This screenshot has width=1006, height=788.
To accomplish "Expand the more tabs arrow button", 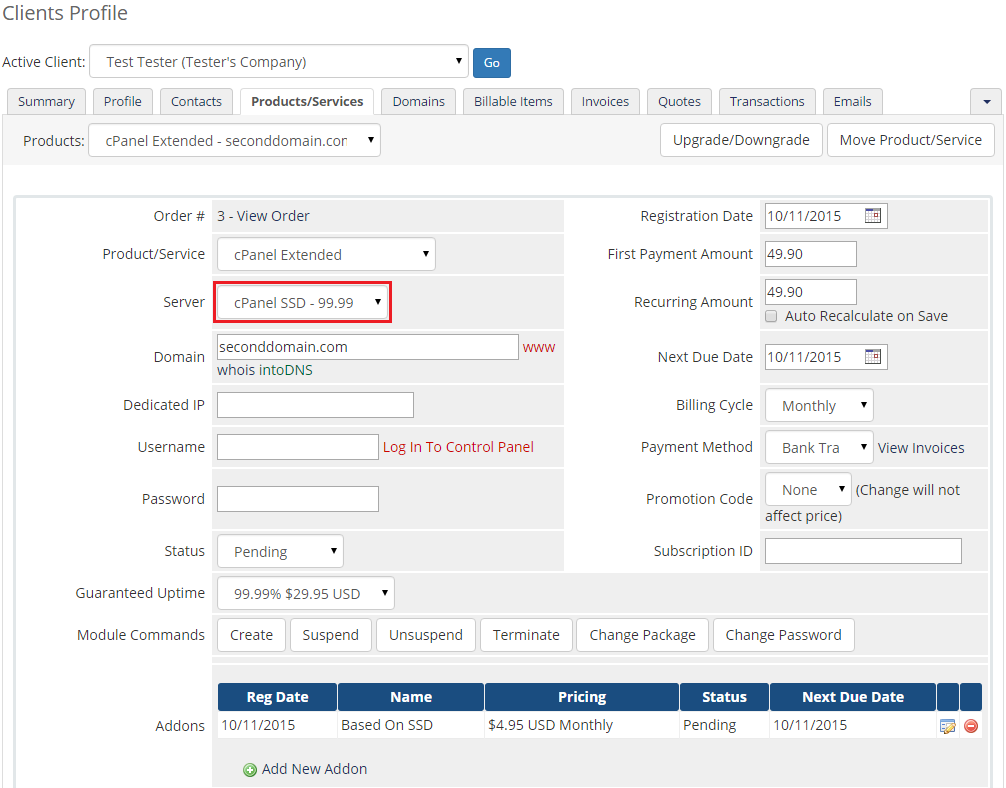I will point(985,102).
